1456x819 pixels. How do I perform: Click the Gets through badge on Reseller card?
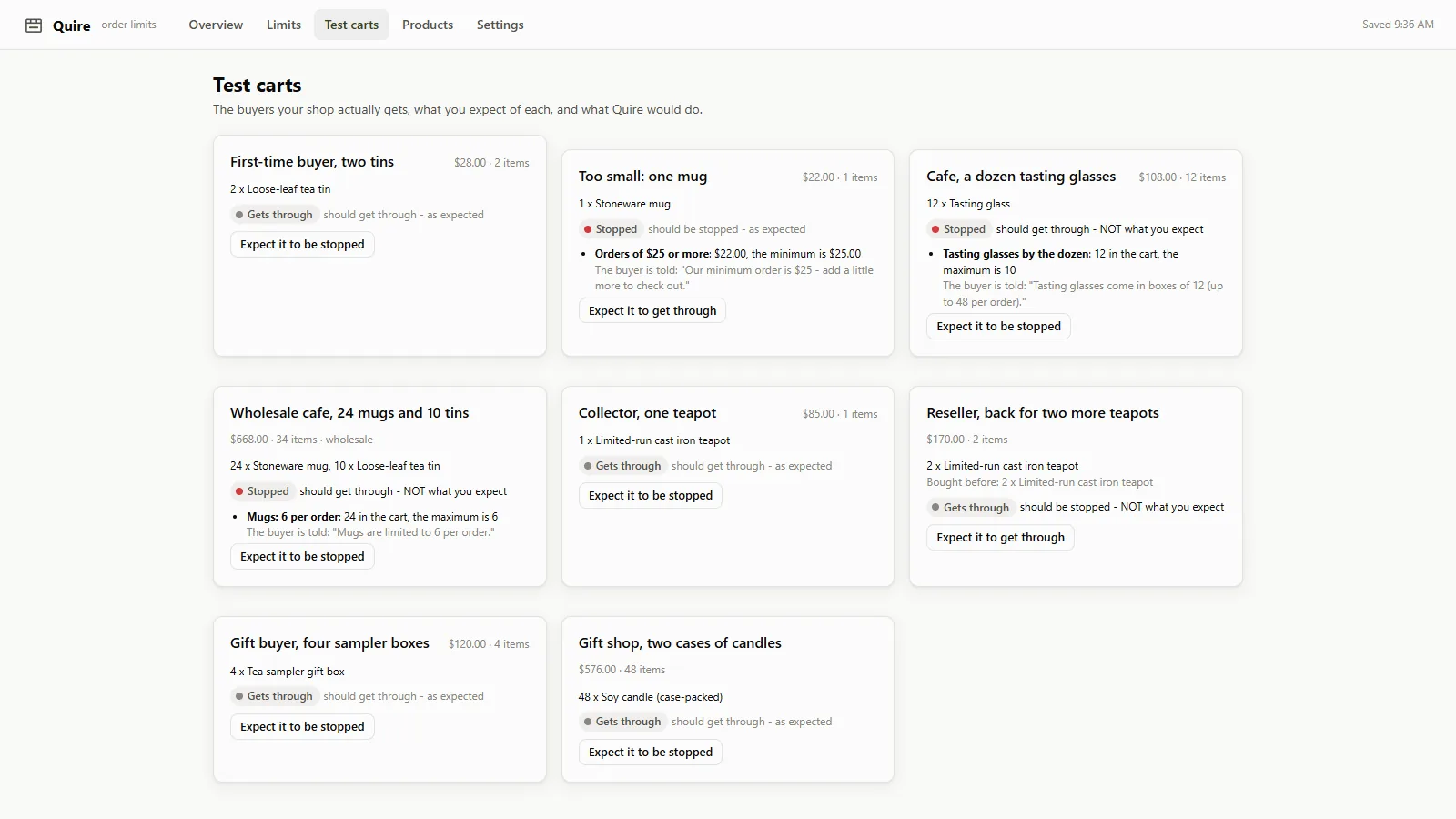click(x=970, y=508)
